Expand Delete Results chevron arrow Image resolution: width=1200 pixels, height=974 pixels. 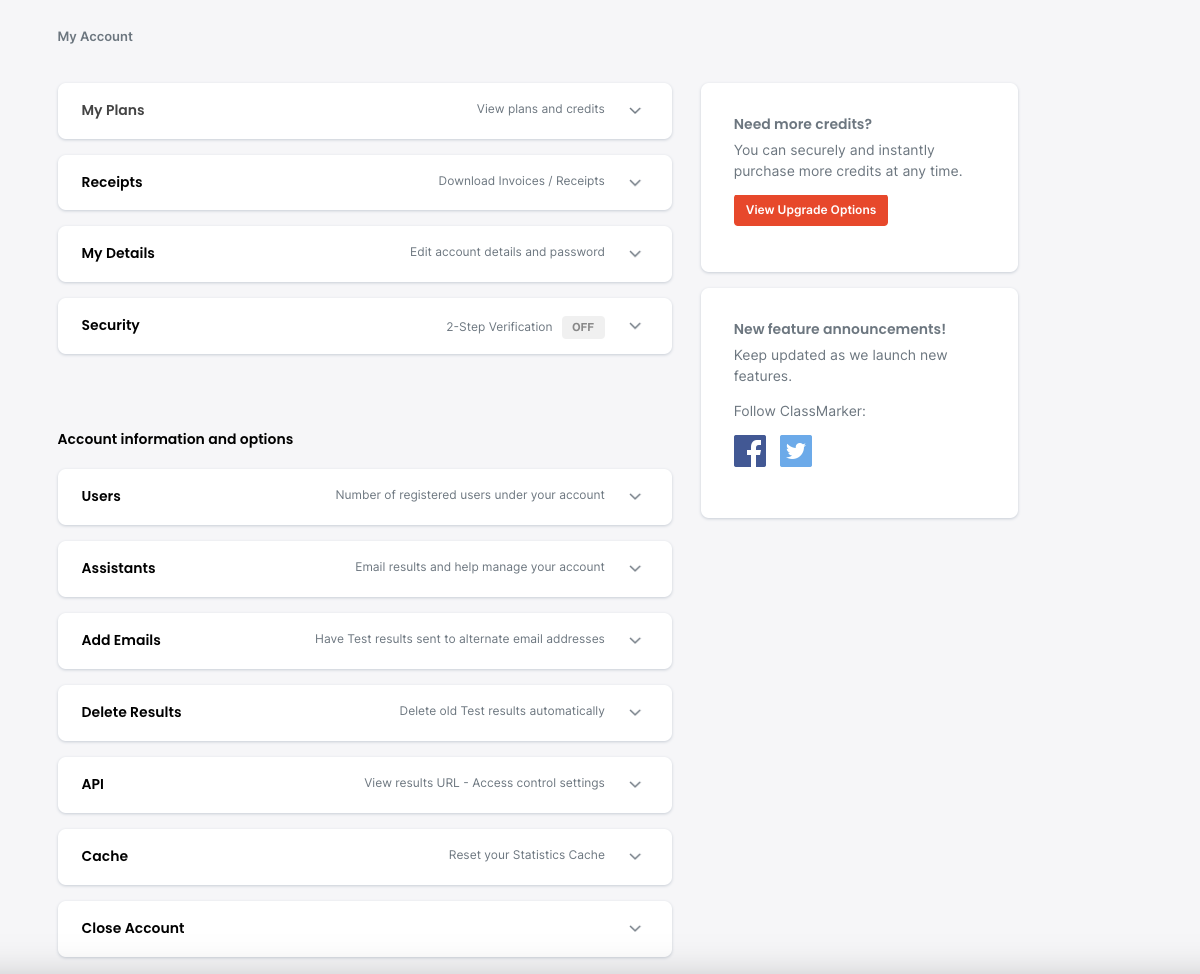635,713
